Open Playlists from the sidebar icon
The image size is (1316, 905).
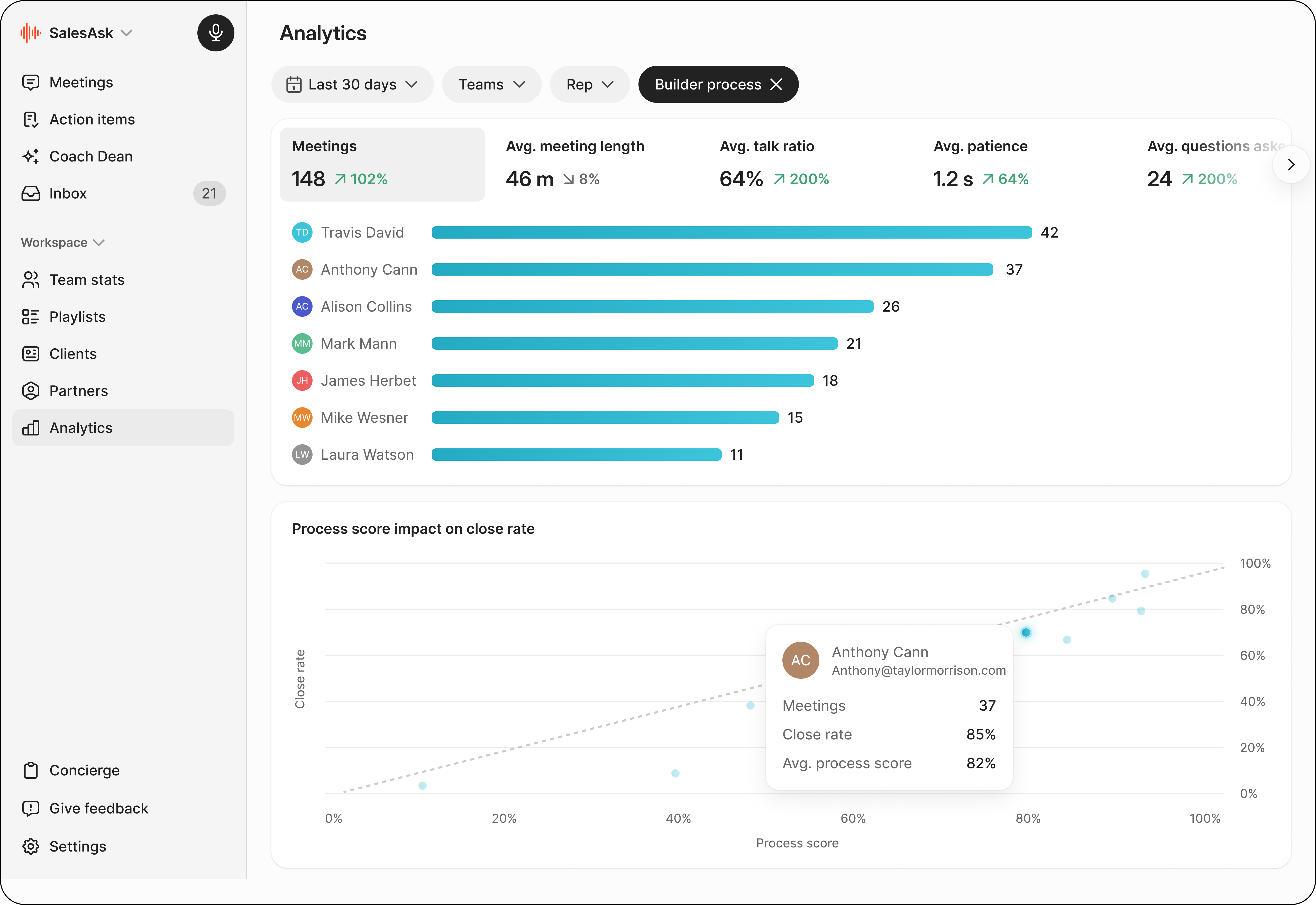click(x=31, y=317)
